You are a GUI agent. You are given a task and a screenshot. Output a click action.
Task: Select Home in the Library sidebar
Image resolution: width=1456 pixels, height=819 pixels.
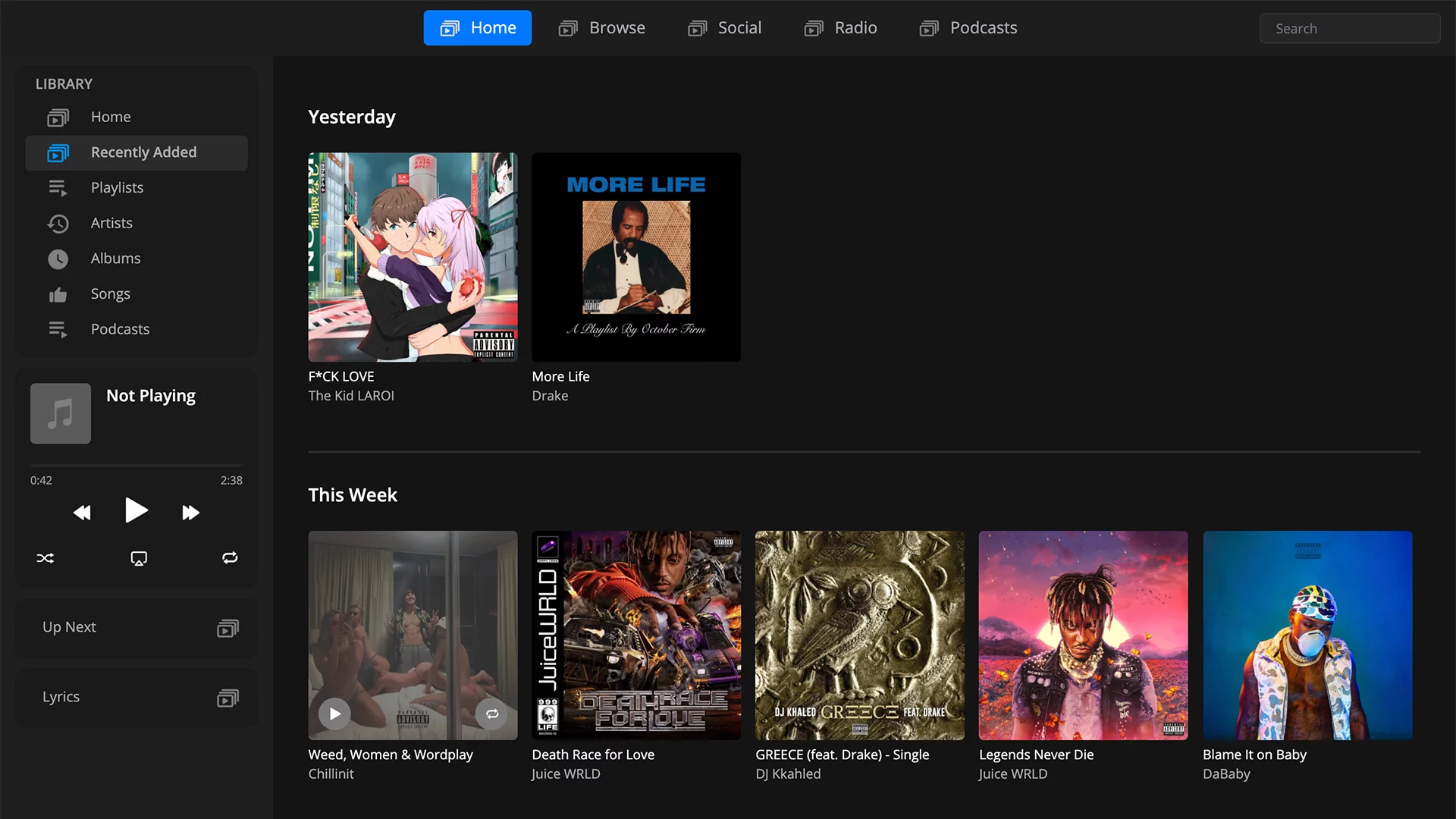136,118
